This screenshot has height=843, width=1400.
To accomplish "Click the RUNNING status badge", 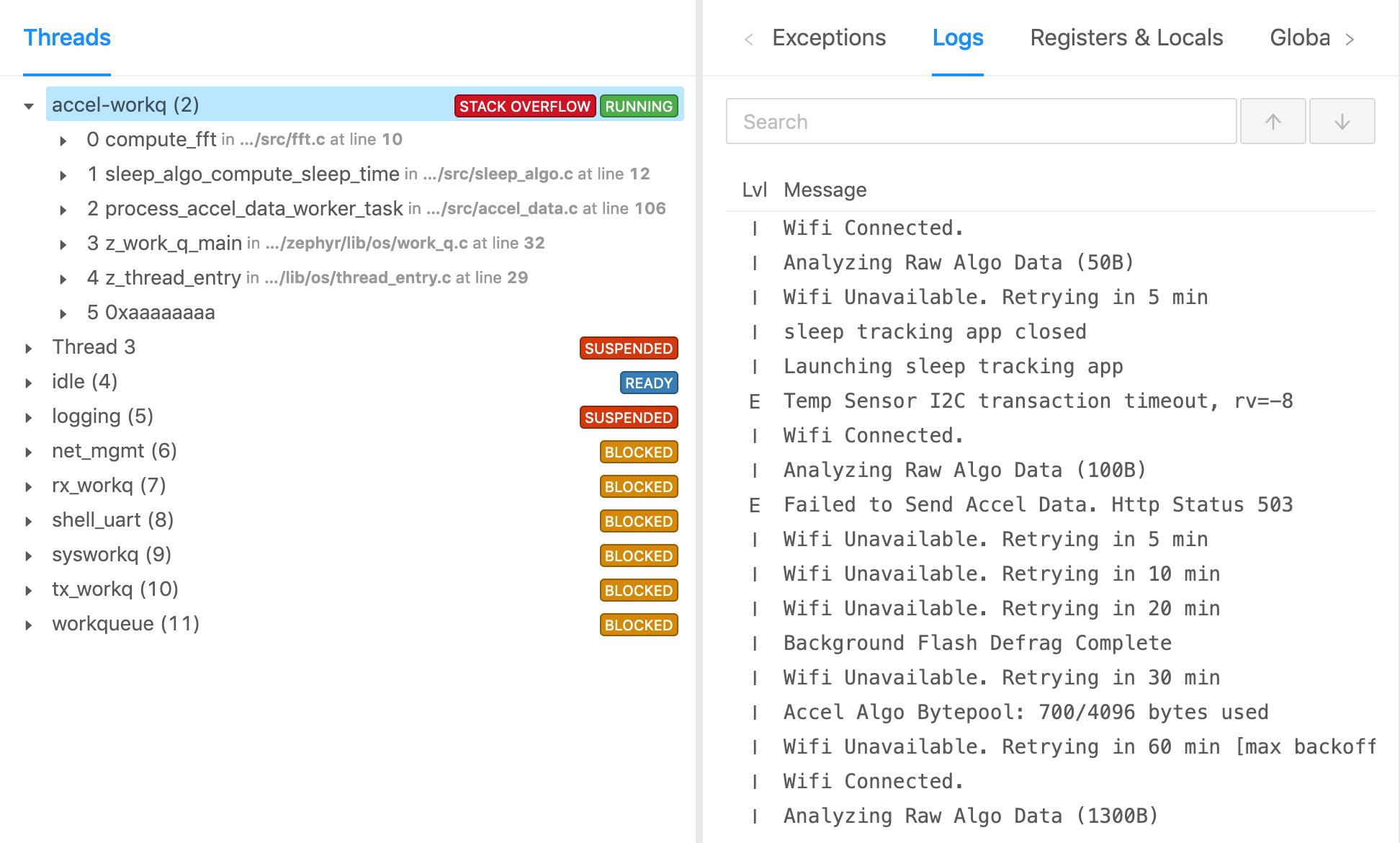I will point(639,106).
